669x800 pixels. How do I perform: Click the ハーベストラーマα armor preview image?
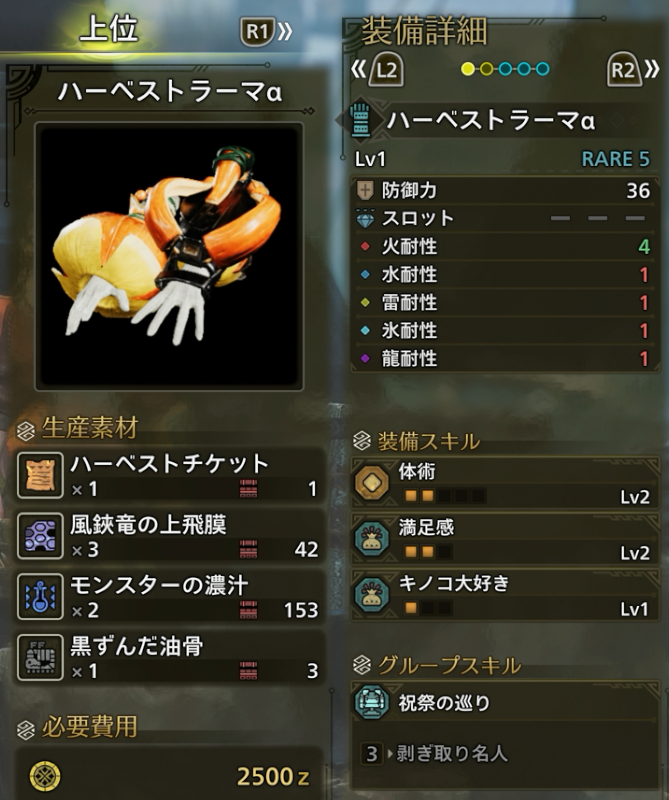coord(169,257)
